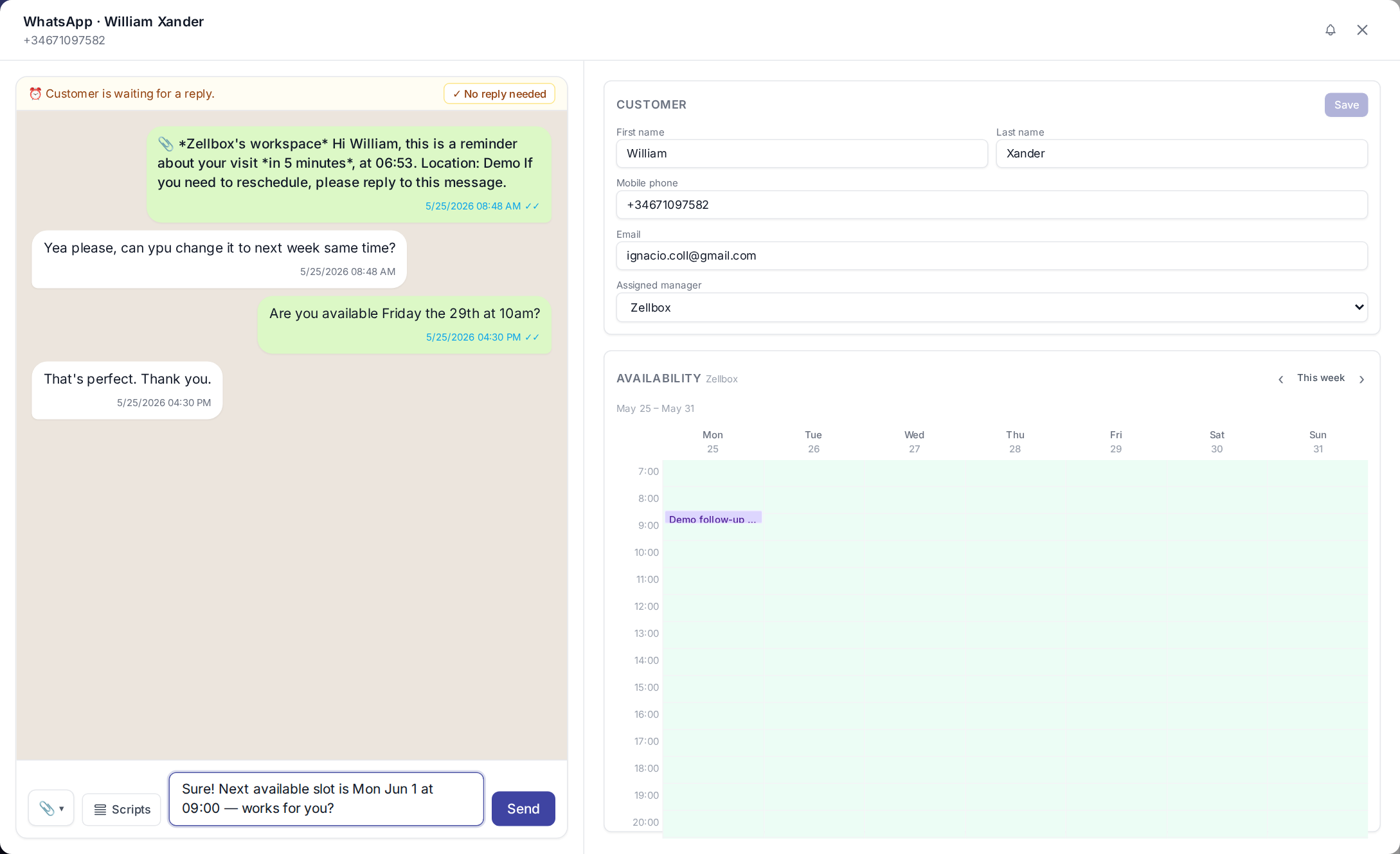The width and height of the screenshot is (1400, 854).
Task: Click the phone number under header title
Action: tap(64, 40)
